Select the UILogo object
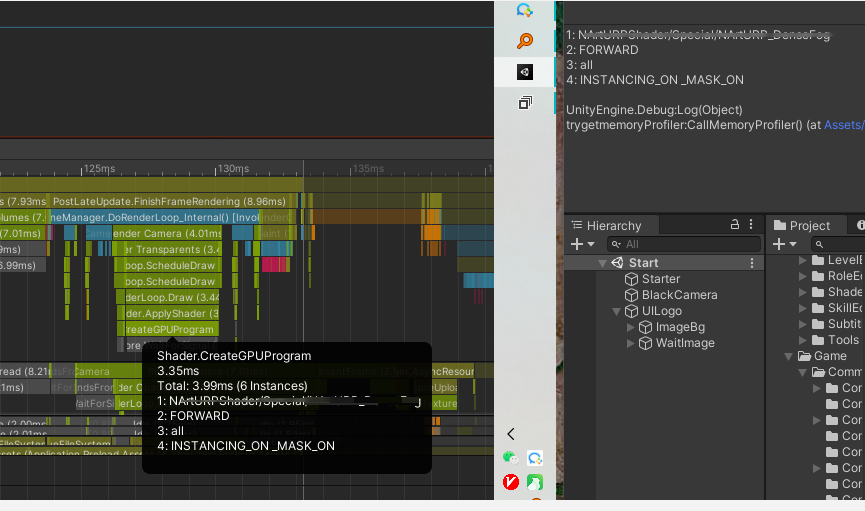The width and height of the screenshot is (865, 511). point(661,311)
